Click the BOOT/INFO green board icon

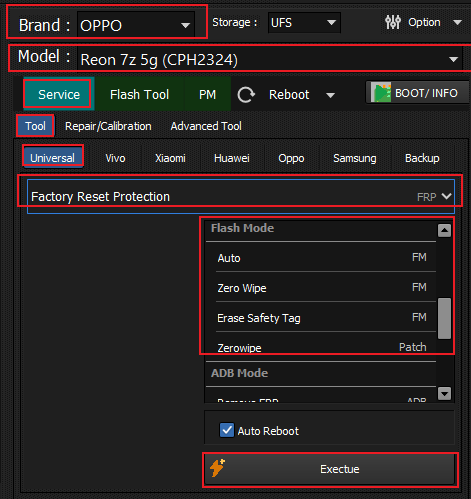tap(381, 93)
